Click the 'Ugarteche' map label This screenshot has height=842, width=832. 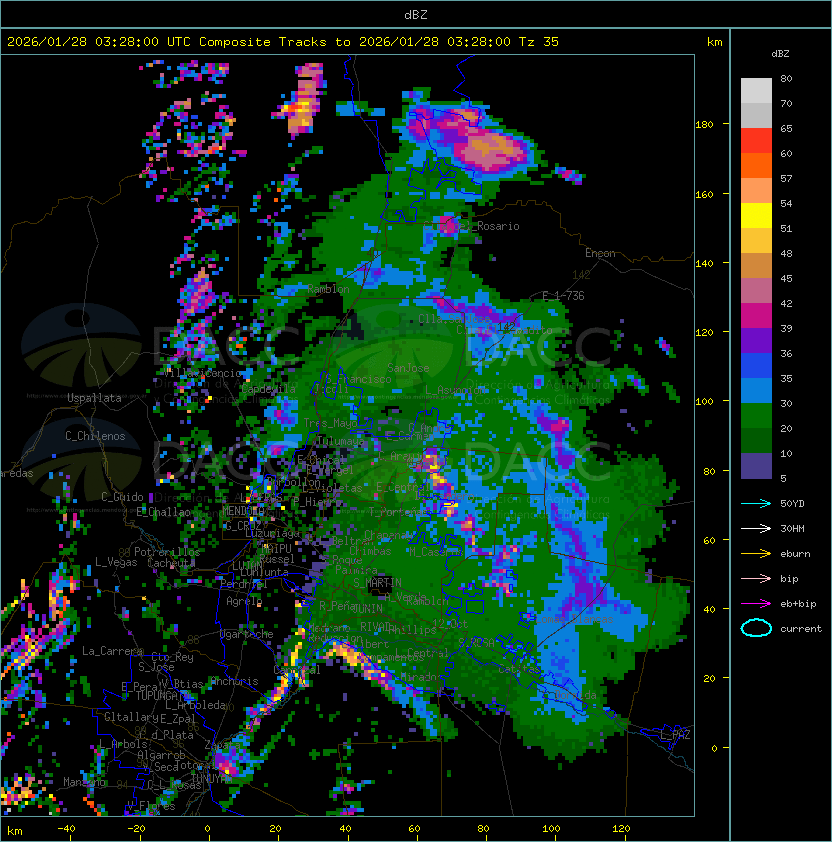(x=247, y=634)
